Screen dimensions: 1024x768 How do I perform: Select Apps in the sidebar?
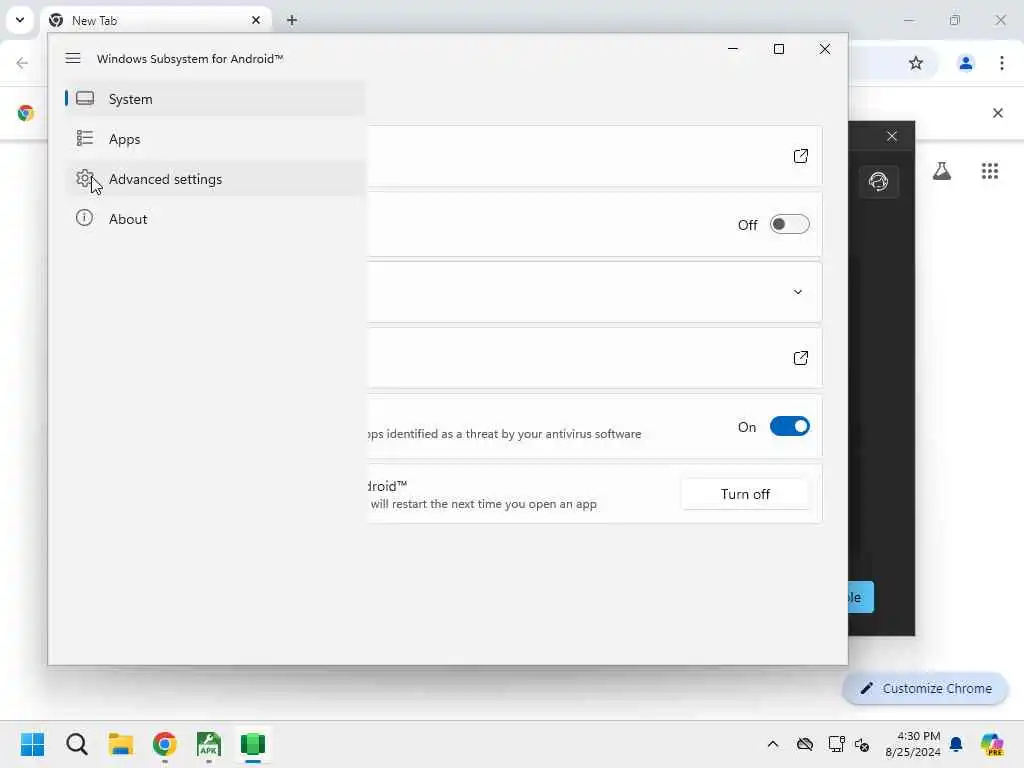coord(214,138)
